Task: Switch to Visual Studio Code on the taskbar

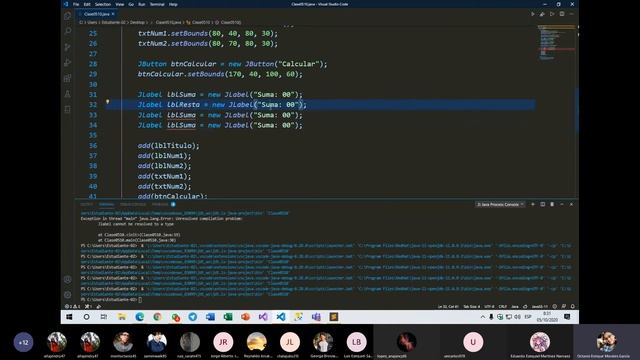Action: [281, 317]
